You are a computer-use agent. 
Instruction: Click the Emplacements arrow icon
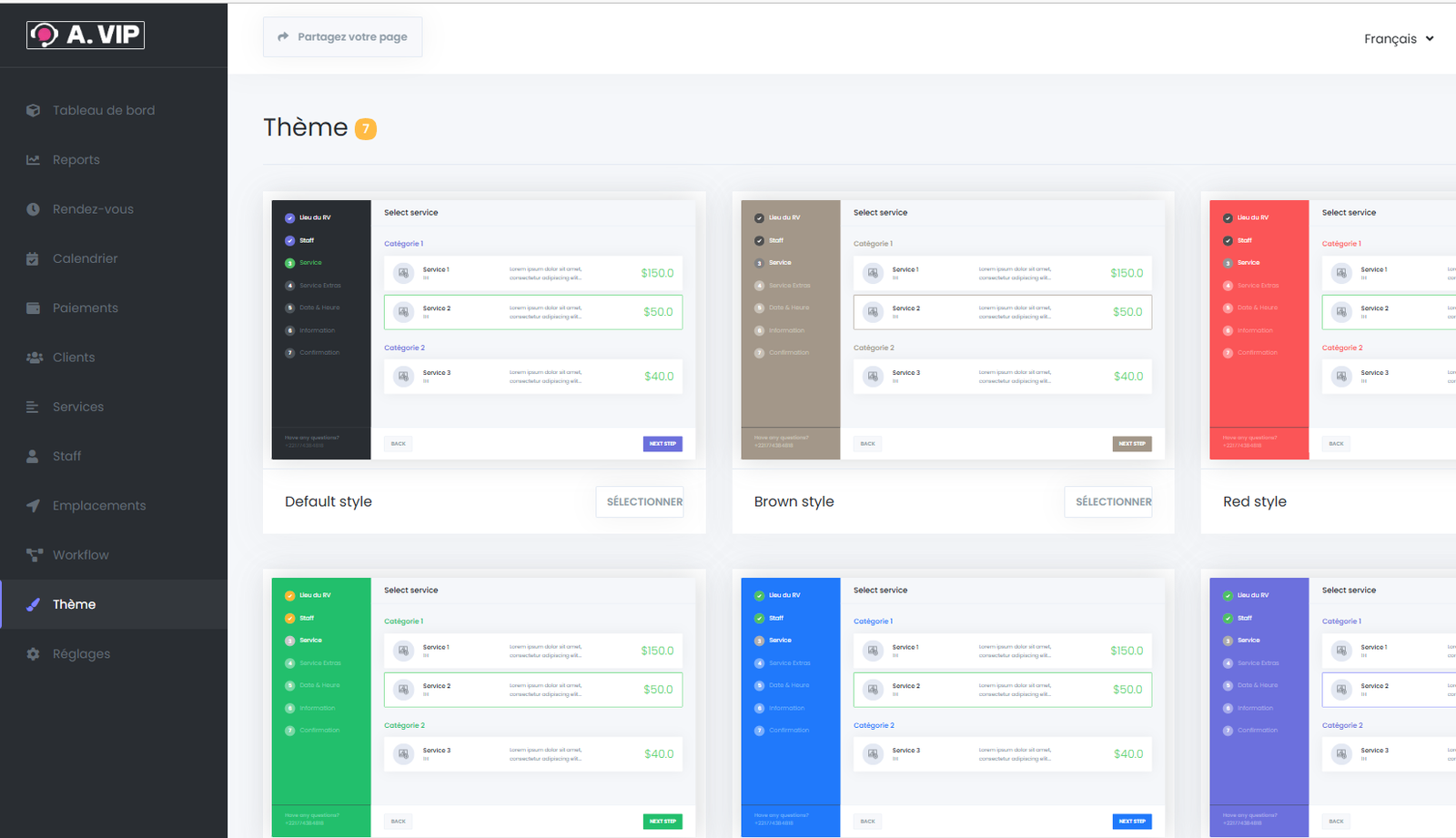pos(33,506)
